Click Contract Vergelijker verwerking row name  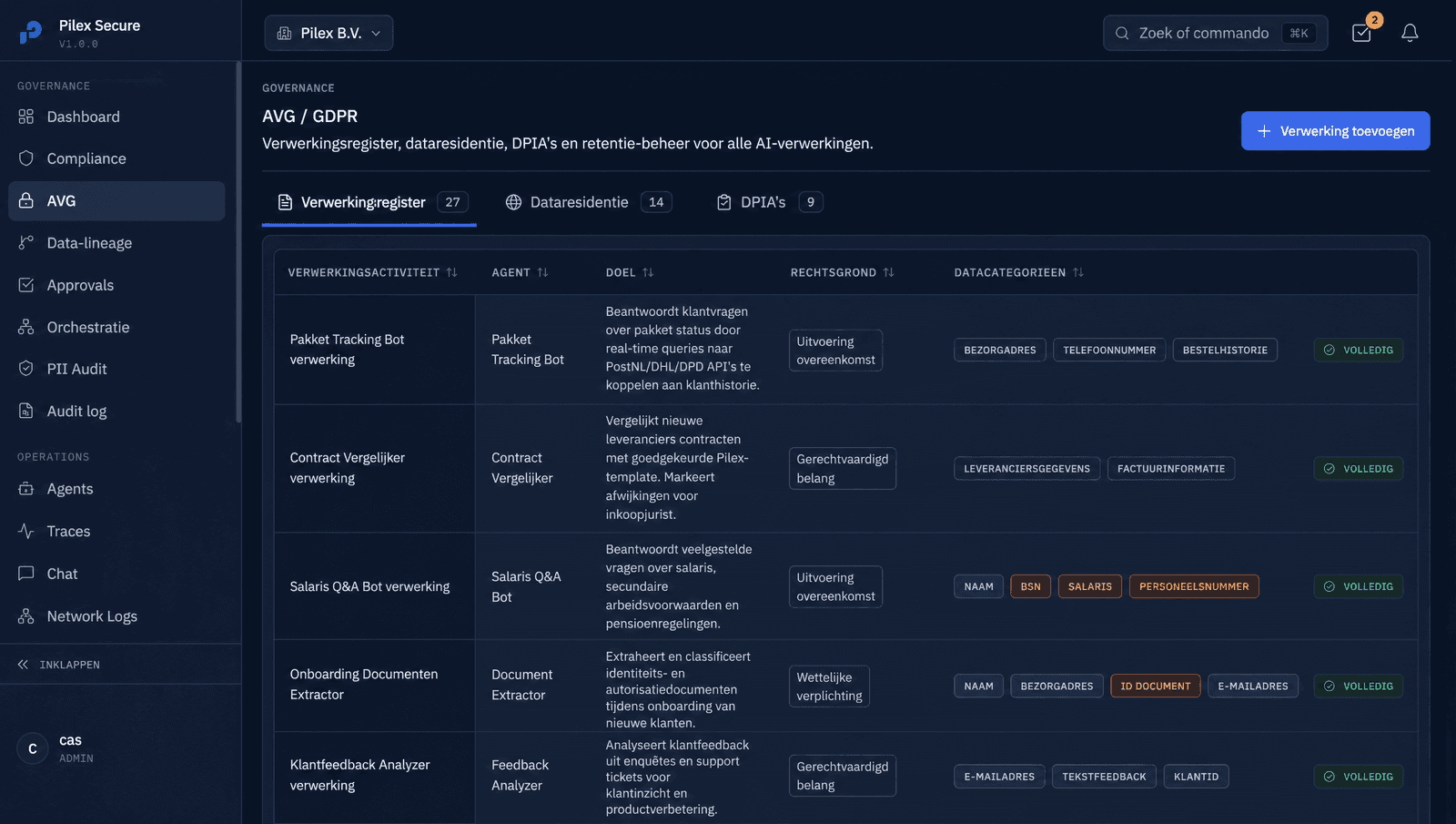click(x=347, y=468)
